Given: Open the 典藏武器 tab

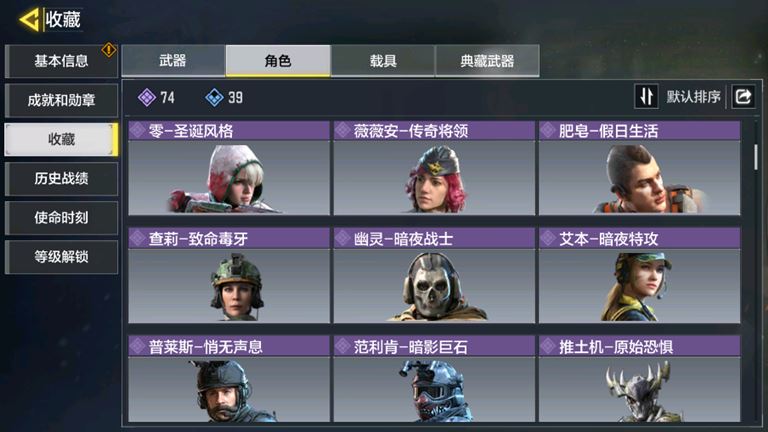Looking at the screenshot, I should [x=487, y=61].
